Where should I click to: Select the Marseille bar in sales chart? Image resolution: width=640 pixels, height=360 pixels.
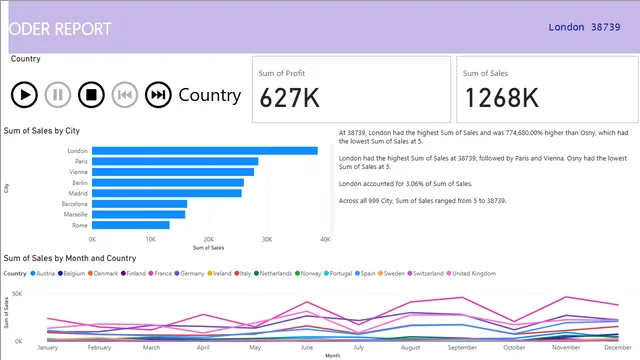tap(138, 214)
